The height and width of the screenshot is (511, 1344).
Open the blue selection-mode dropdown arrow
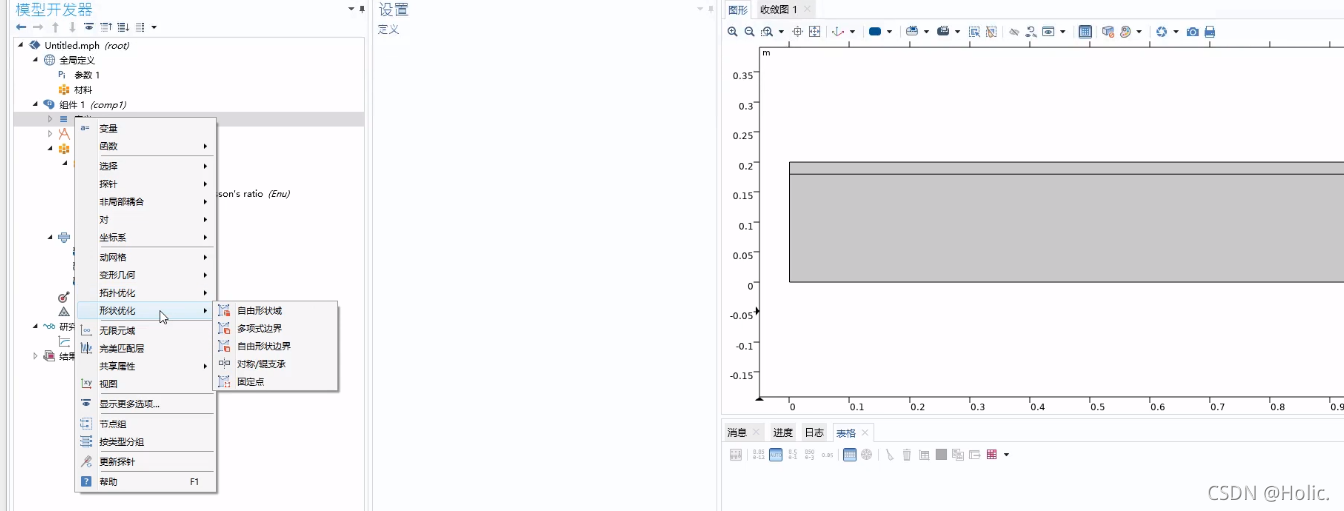[890, 32]
